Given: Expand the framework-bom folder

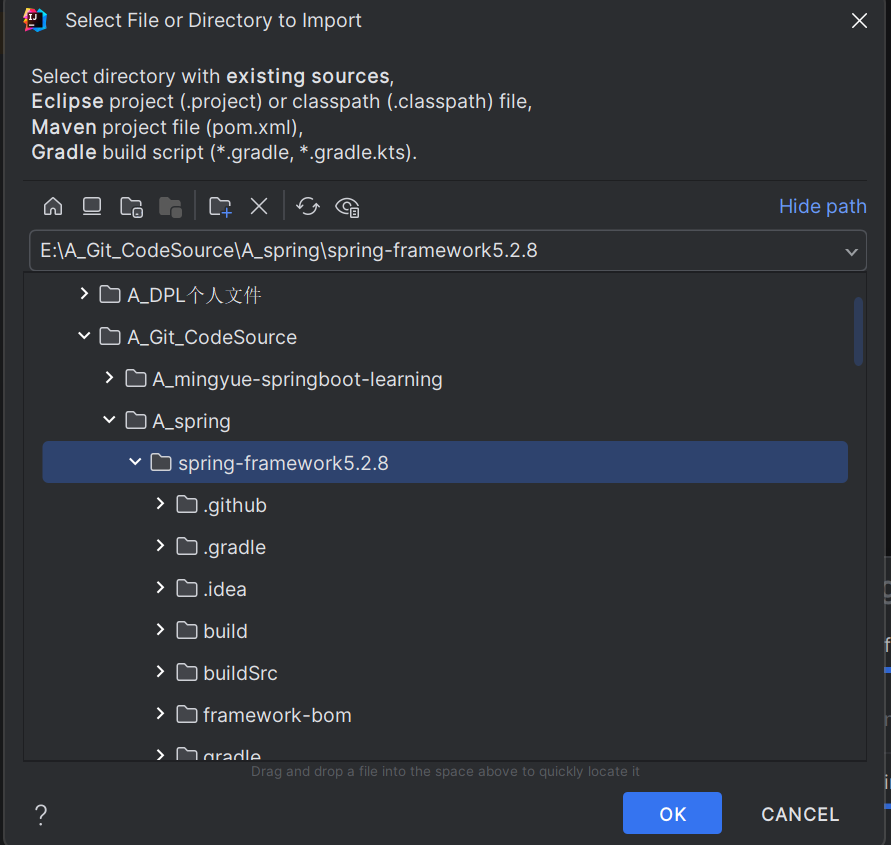Looking at the screenshot, I should tap(161, 714).
